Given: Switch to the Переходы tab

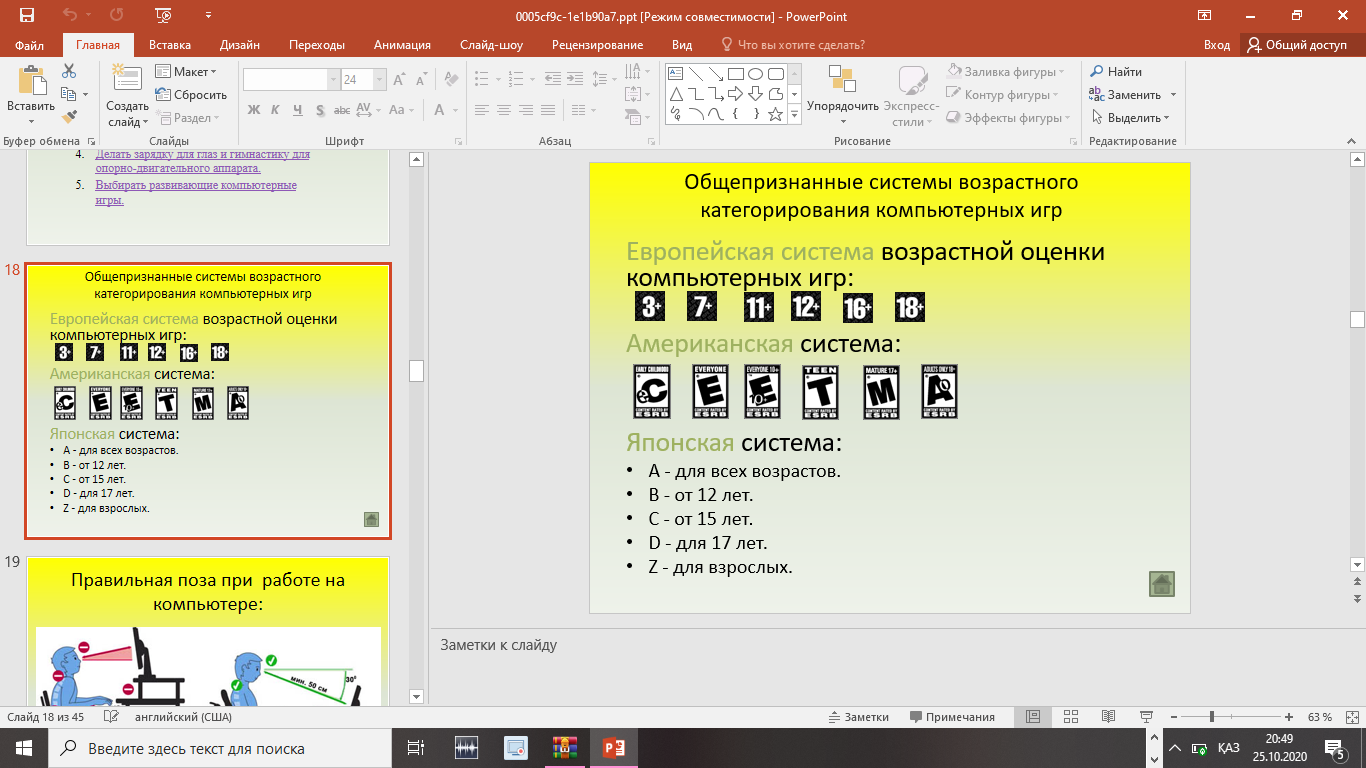Looking at the screenshot, I should click(317, 45).
